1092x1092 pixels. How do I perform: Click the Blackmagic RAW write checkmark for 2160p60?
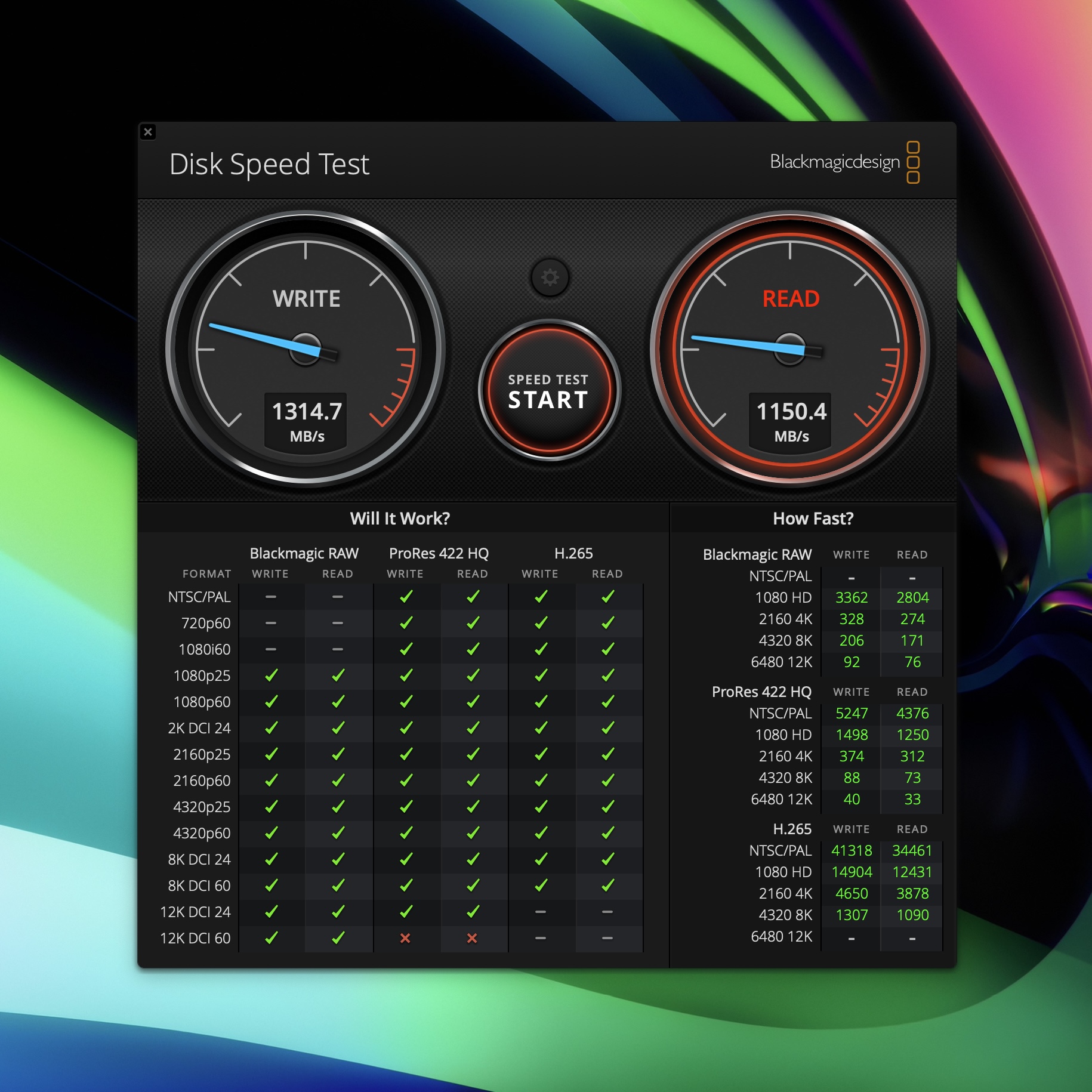271,781
